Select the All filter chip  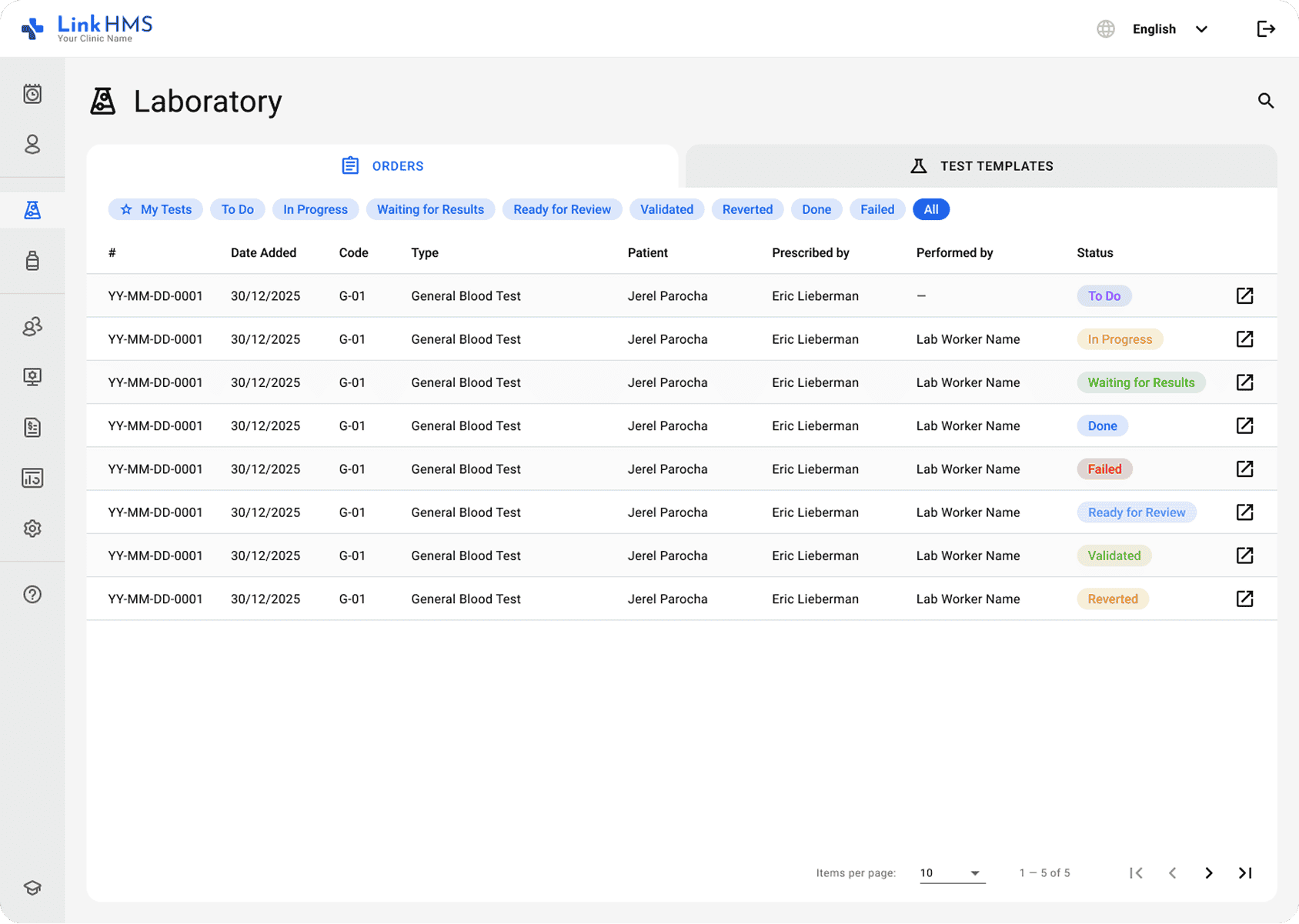click(x=930, y=209)
